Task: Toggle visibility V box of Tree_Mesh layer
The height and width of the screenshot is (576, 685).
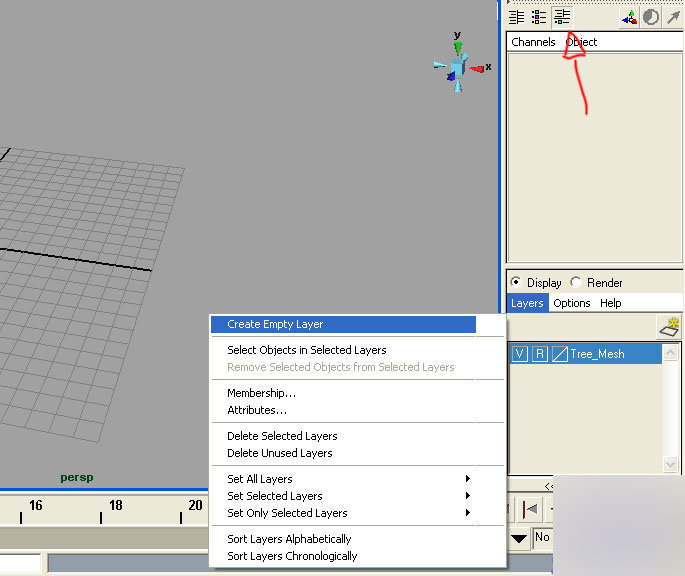Action: point(519,354)
